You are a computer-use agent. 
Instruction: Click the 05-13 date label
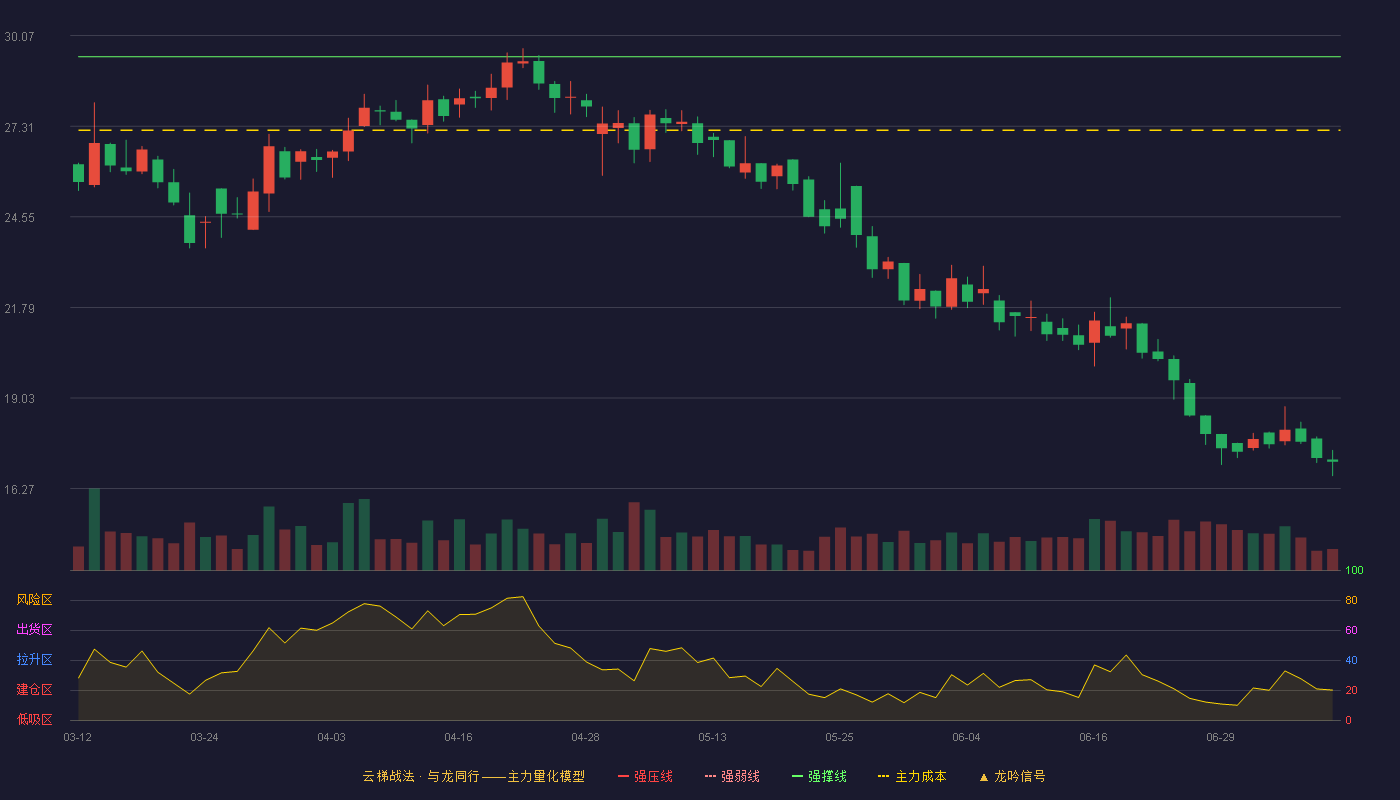pyautogui.click(x=712, y=737)
